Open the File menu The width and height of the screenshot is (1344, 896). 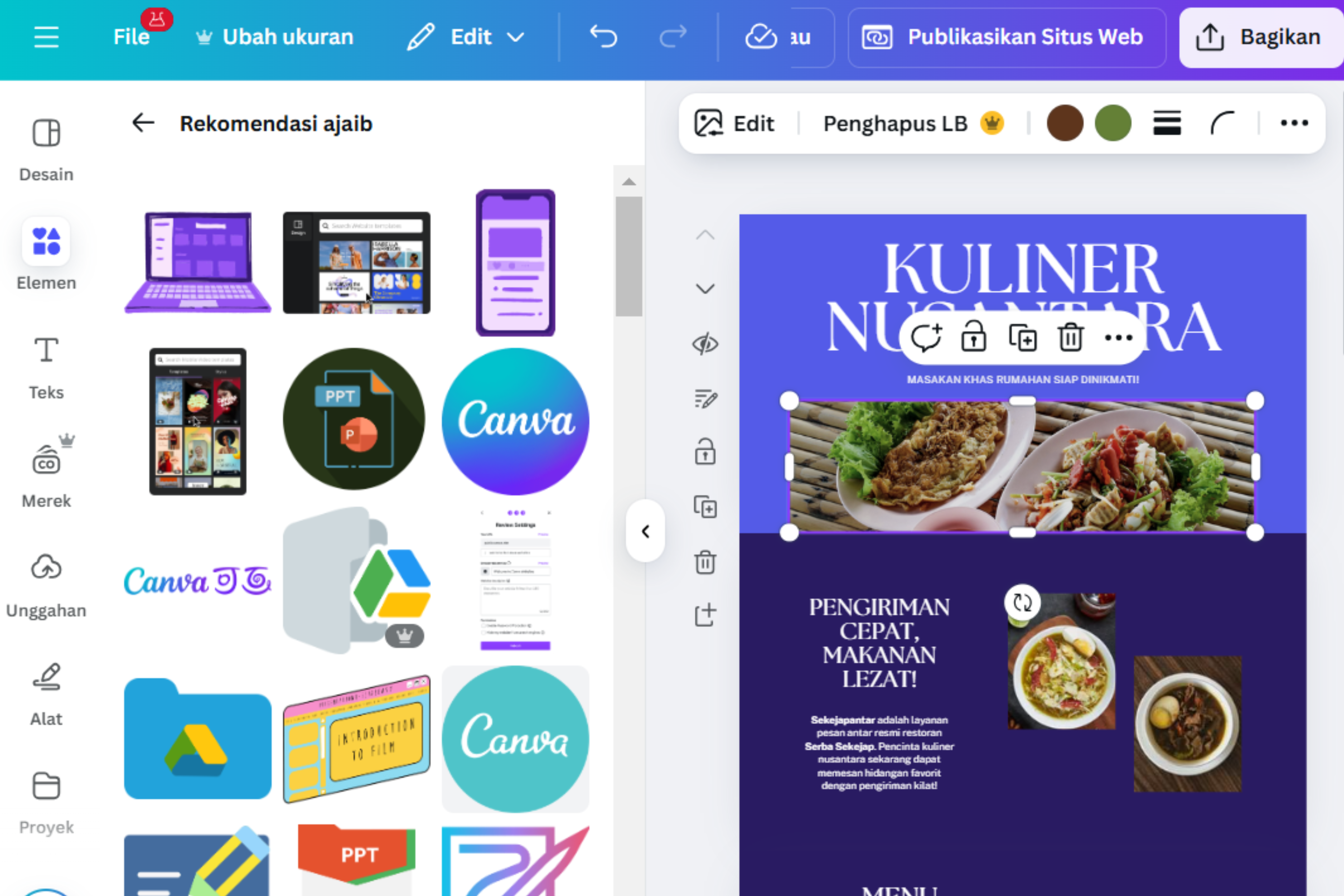coord(131,37)
